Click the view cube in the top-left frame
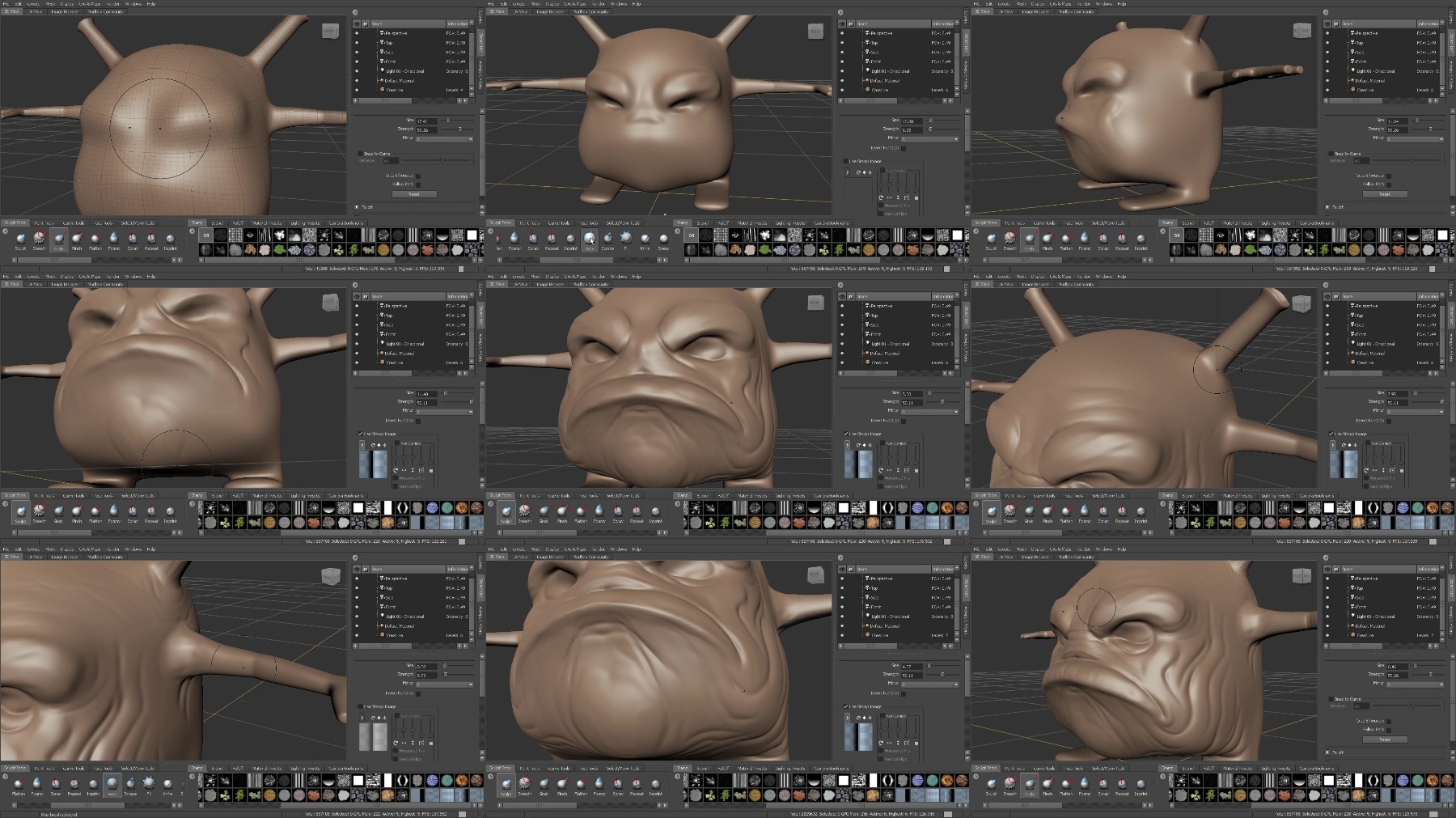Image resolution: width=1456 pixels, height=818 pixels. pyautogui.click(x=330, y=31)
